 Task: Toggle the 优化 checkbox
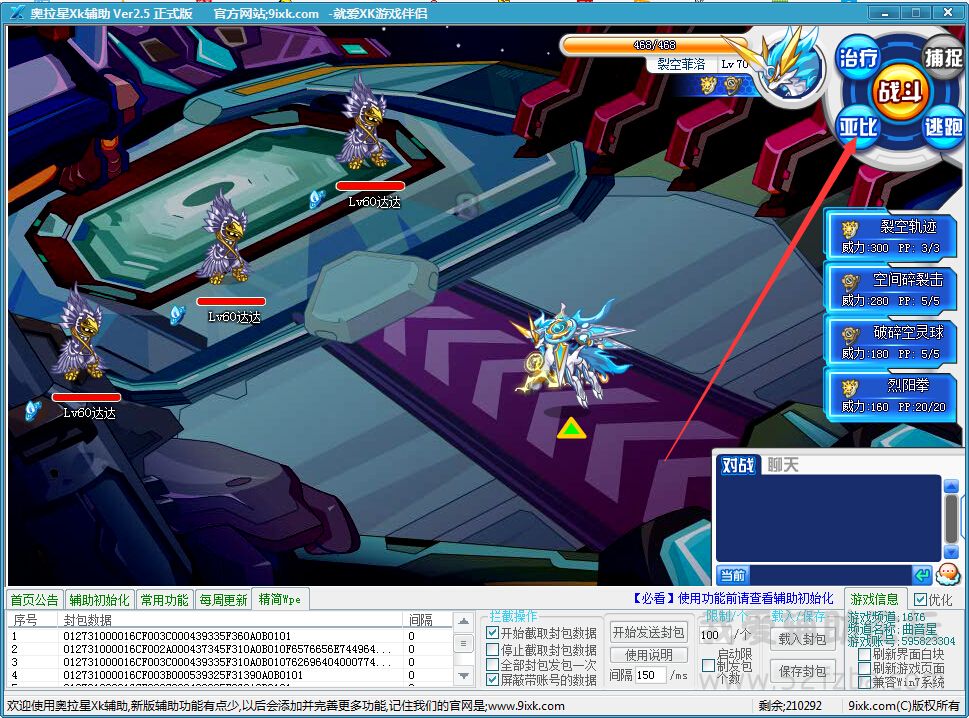pos(920,599)
